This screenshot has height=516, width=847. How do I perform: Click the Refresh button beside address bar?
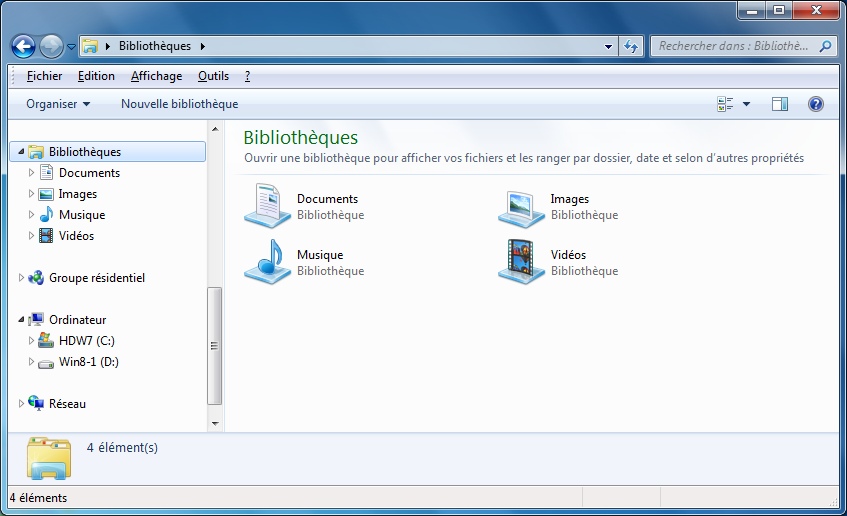tap(631, 46)
